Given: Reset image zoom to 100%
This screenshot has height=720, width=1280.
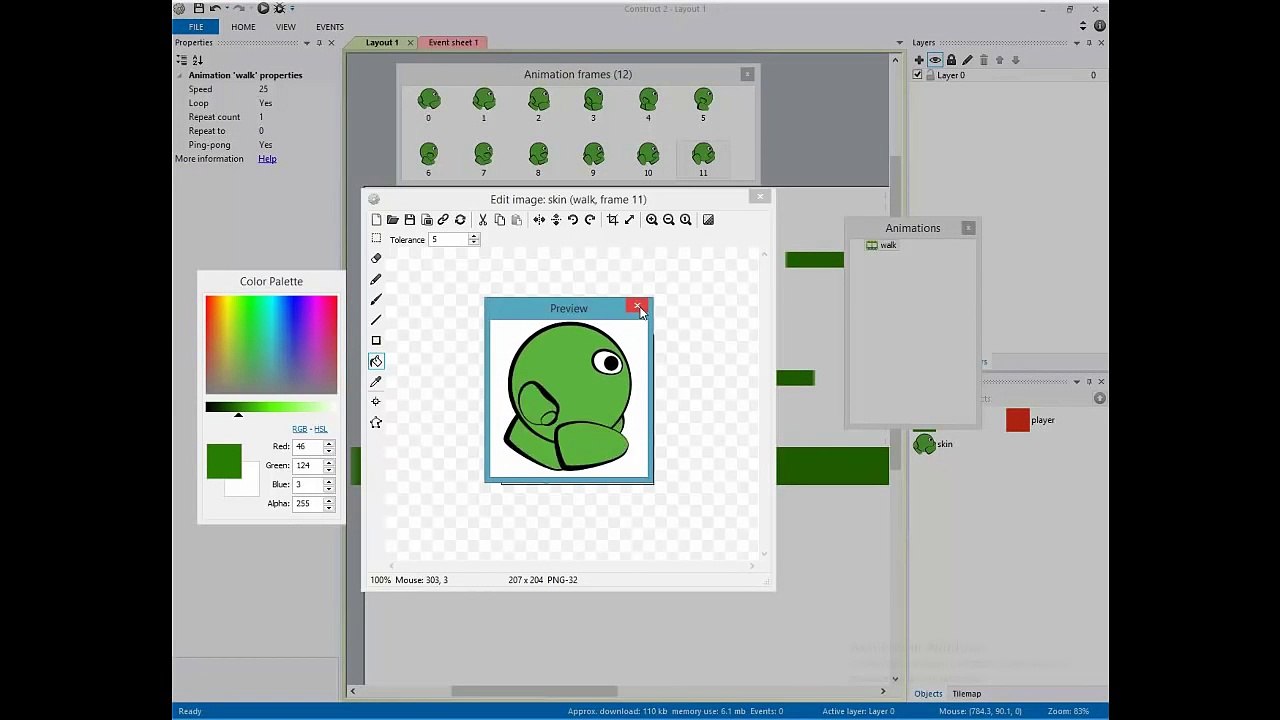Looking at the screenshot, I should [x=686, y=220].
